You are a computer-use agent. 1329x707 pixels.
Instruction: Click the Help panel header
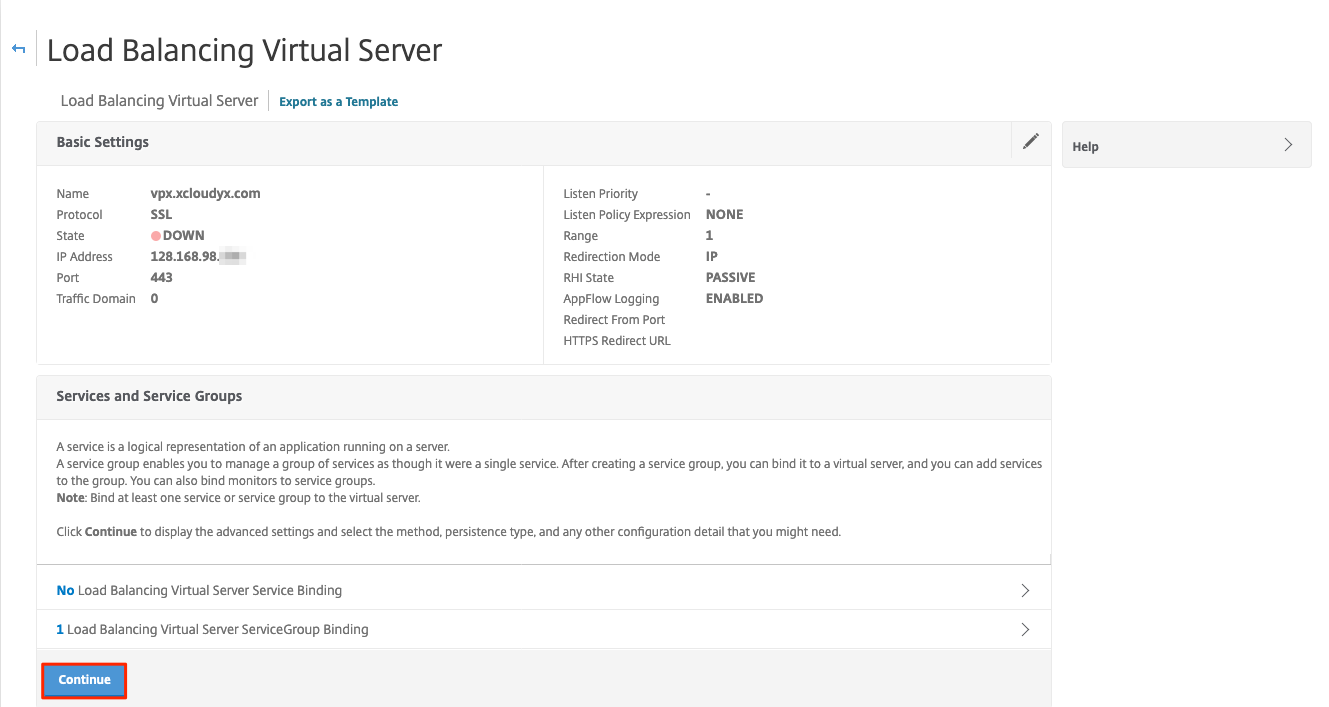coord(1085,146)
